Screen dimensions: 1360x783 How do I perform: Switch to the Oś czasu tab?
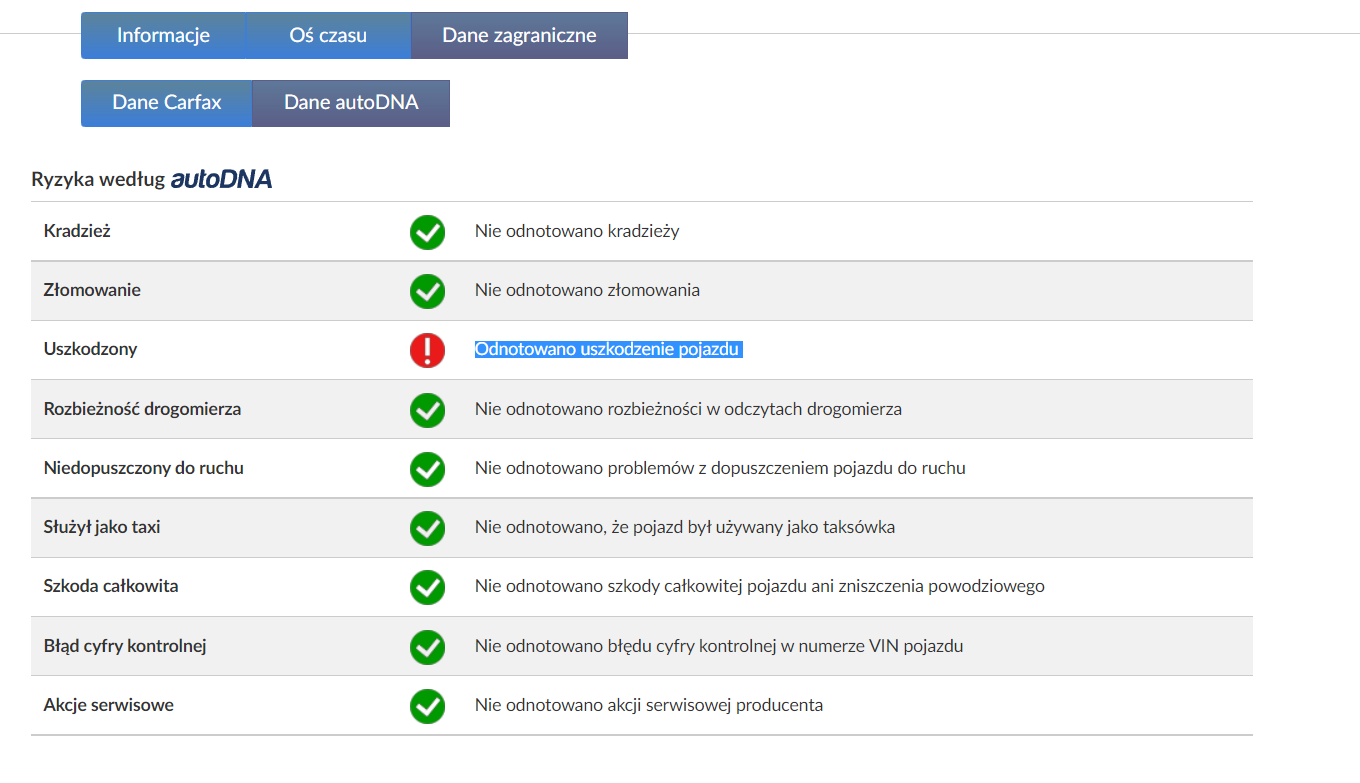click(x=328, y=36)
